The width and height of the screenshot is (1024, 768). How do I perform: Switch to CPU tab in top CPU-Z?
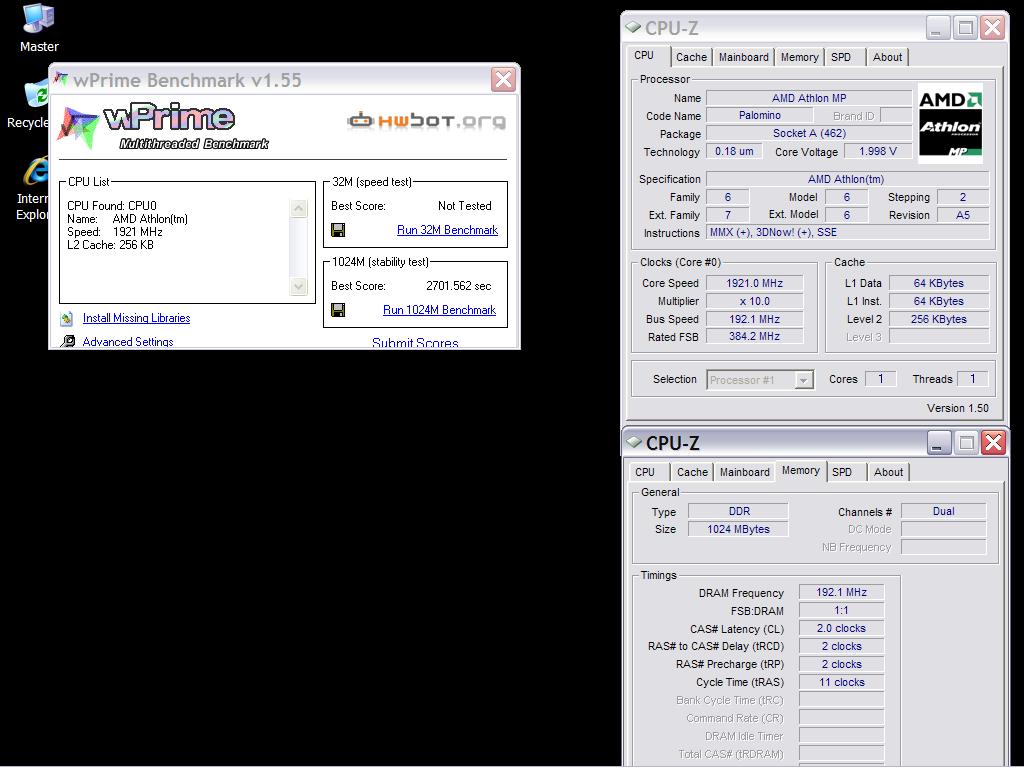click(x=644, y=56)
